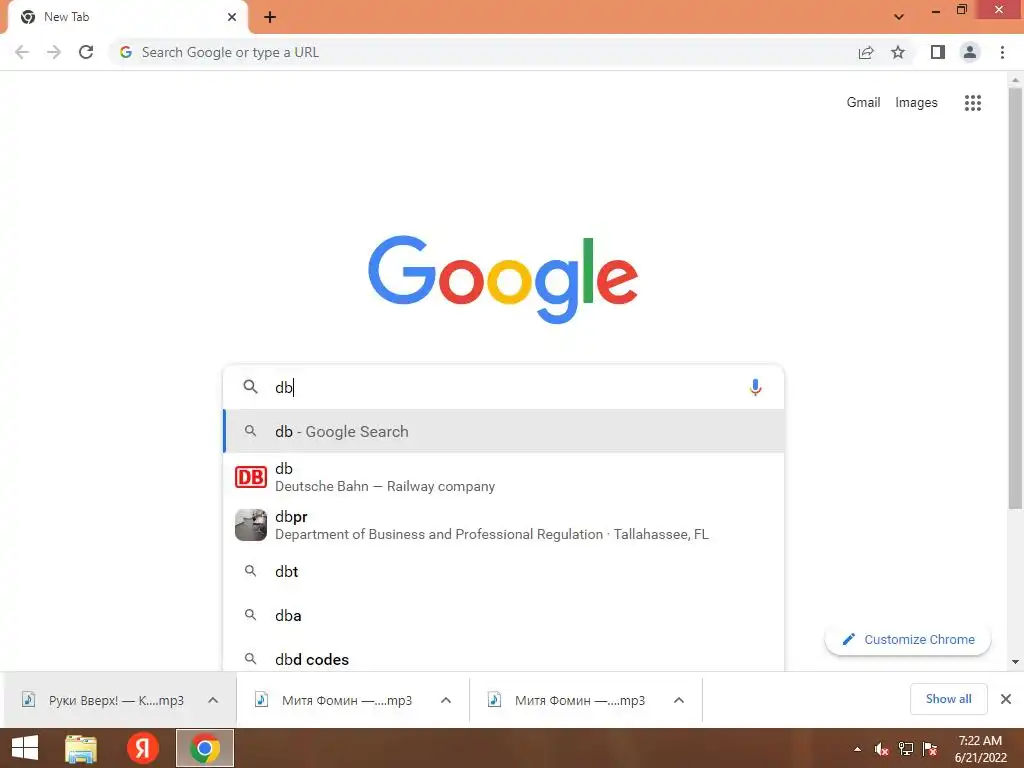Close the New Tab tab
Screen dimensions: 1024x768
coord(232,17)
